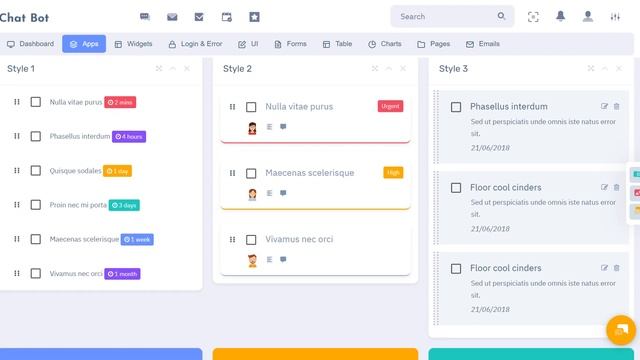Delete the Phasellus interdum task in Style 3
The width and height of the screenshot is (640, 360).
coord(616,106)
